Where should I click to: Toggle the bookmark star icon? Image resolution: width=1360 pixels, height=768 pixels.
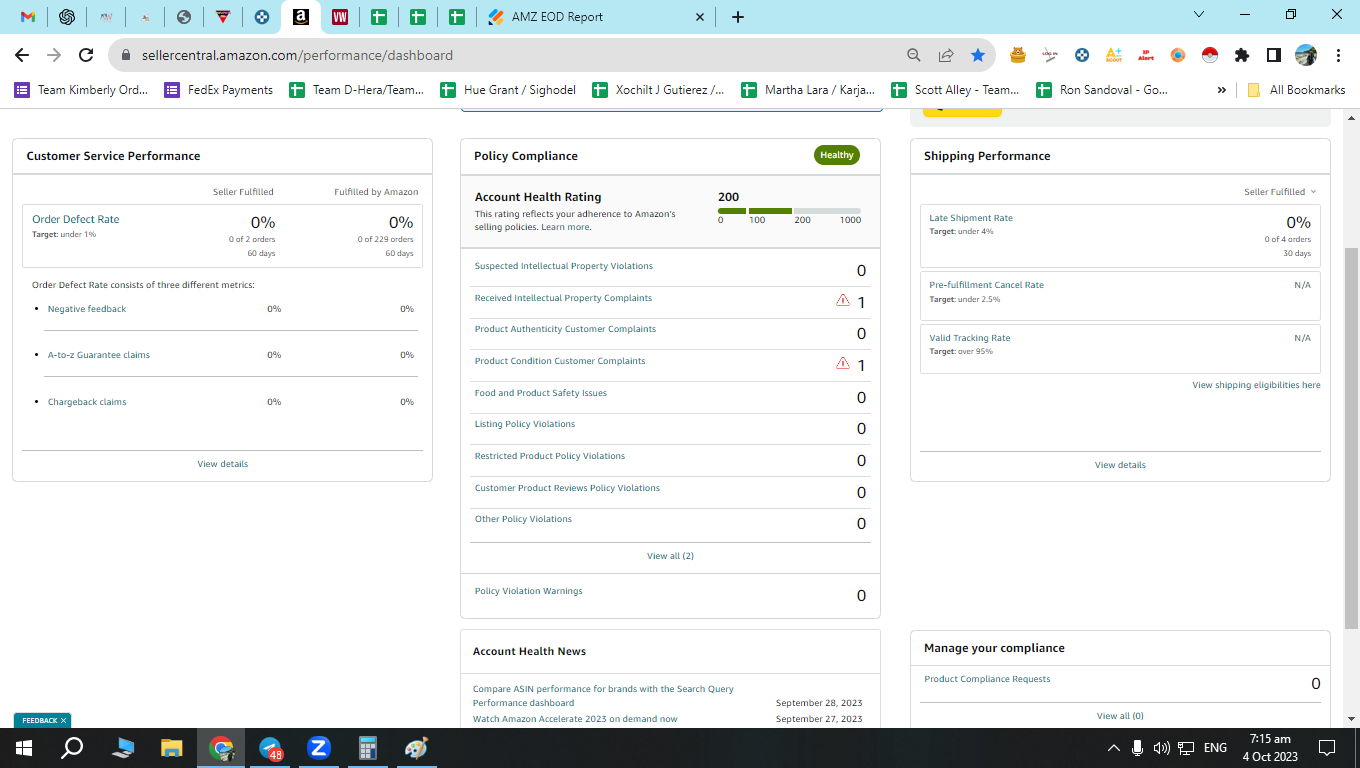978,55
